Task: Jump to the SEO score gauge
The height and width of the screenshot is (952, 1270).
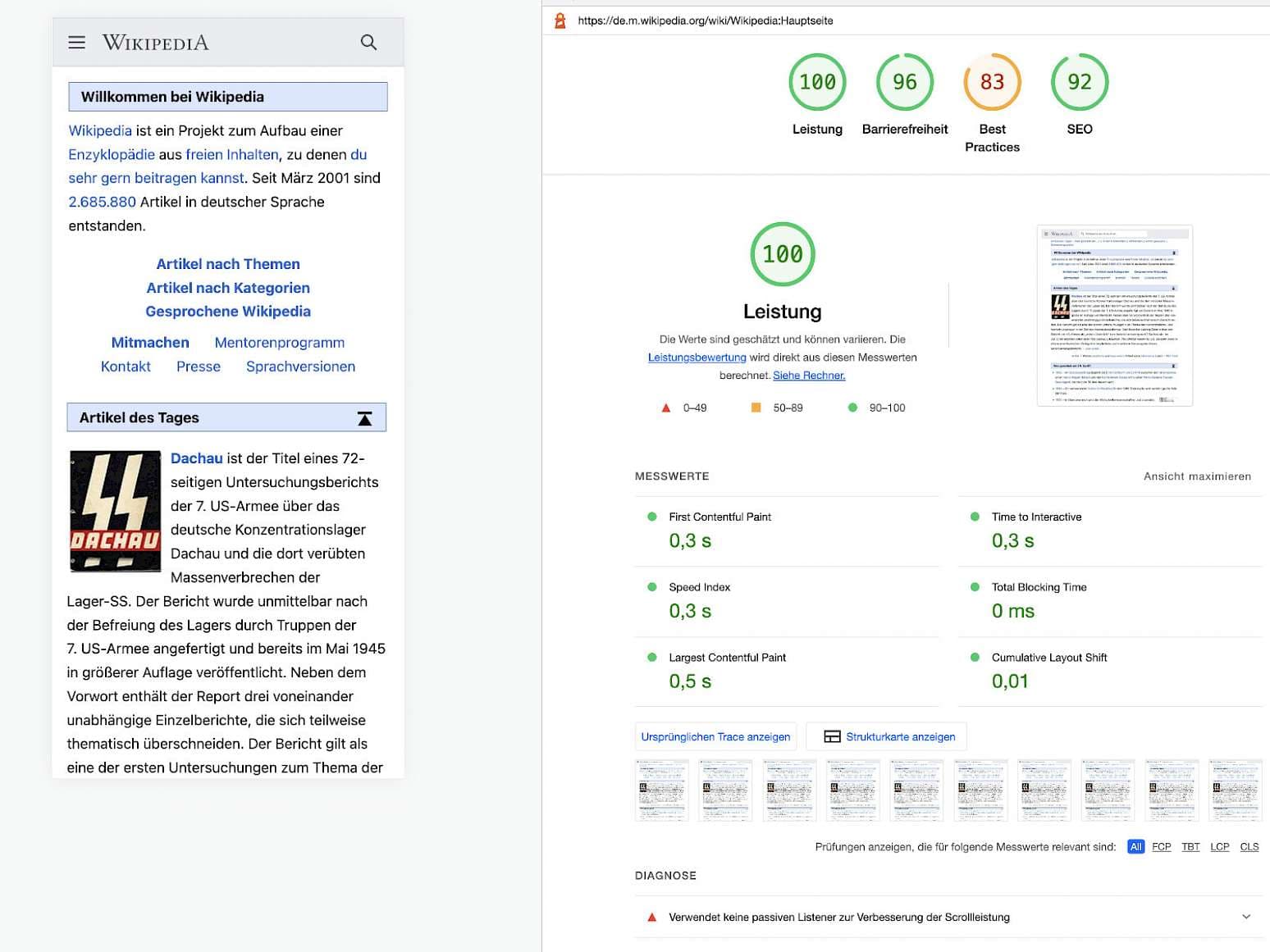Action: (1080, 82)
